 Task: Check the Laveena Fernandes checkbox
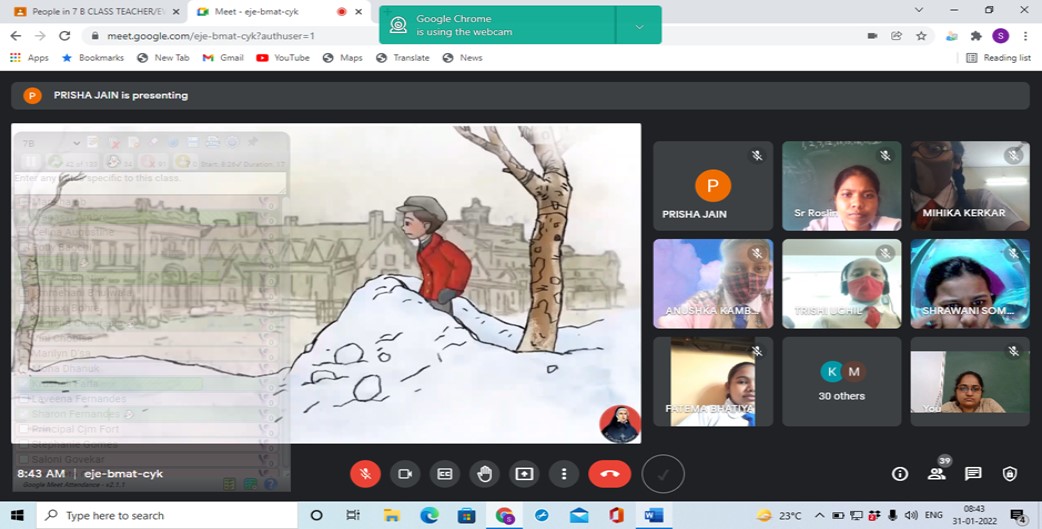(23, 399)
